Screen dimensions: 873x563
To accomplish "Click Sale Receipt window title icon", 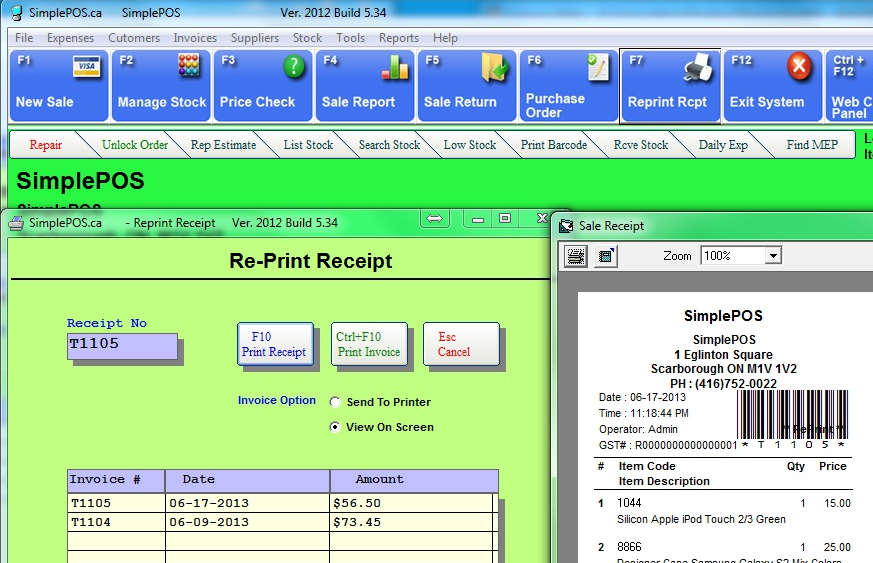I will (x=566, y=226).
